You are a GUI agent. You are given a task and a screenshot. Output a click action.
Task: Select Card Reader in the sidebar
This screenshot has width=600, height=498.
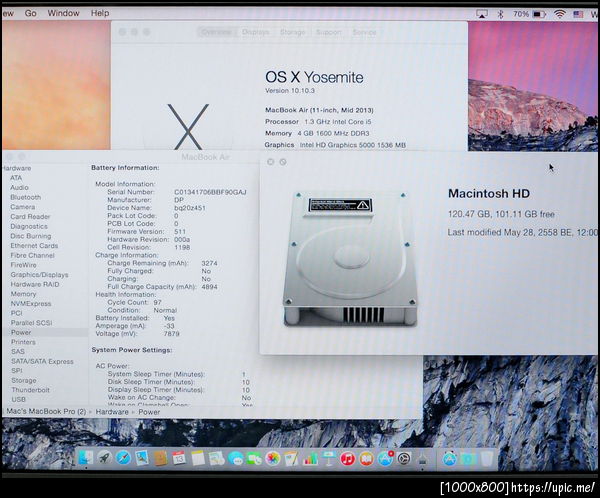click(30, 217)
